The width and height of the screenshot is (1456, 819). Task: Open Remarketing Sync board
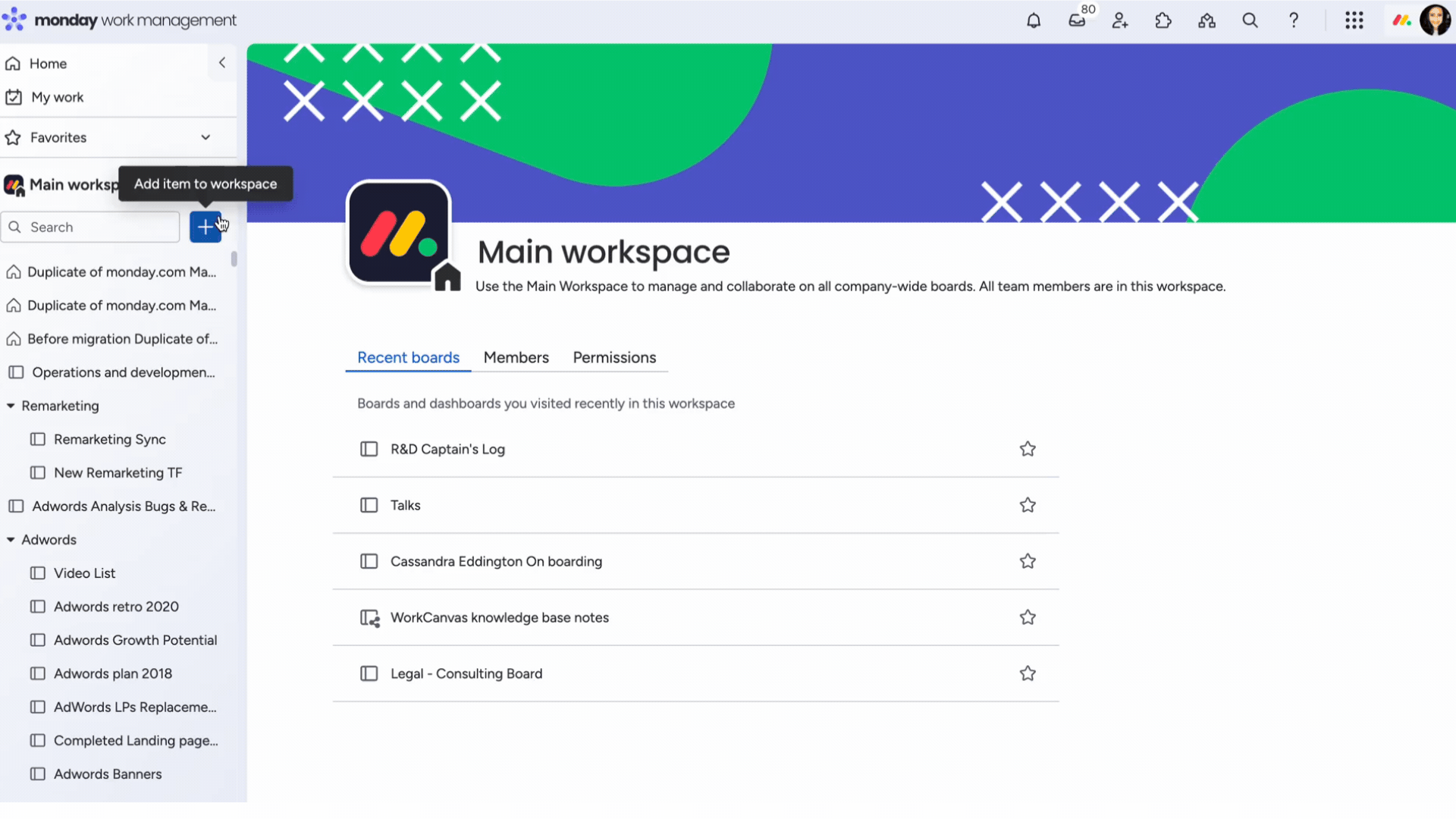pos(99,439)
